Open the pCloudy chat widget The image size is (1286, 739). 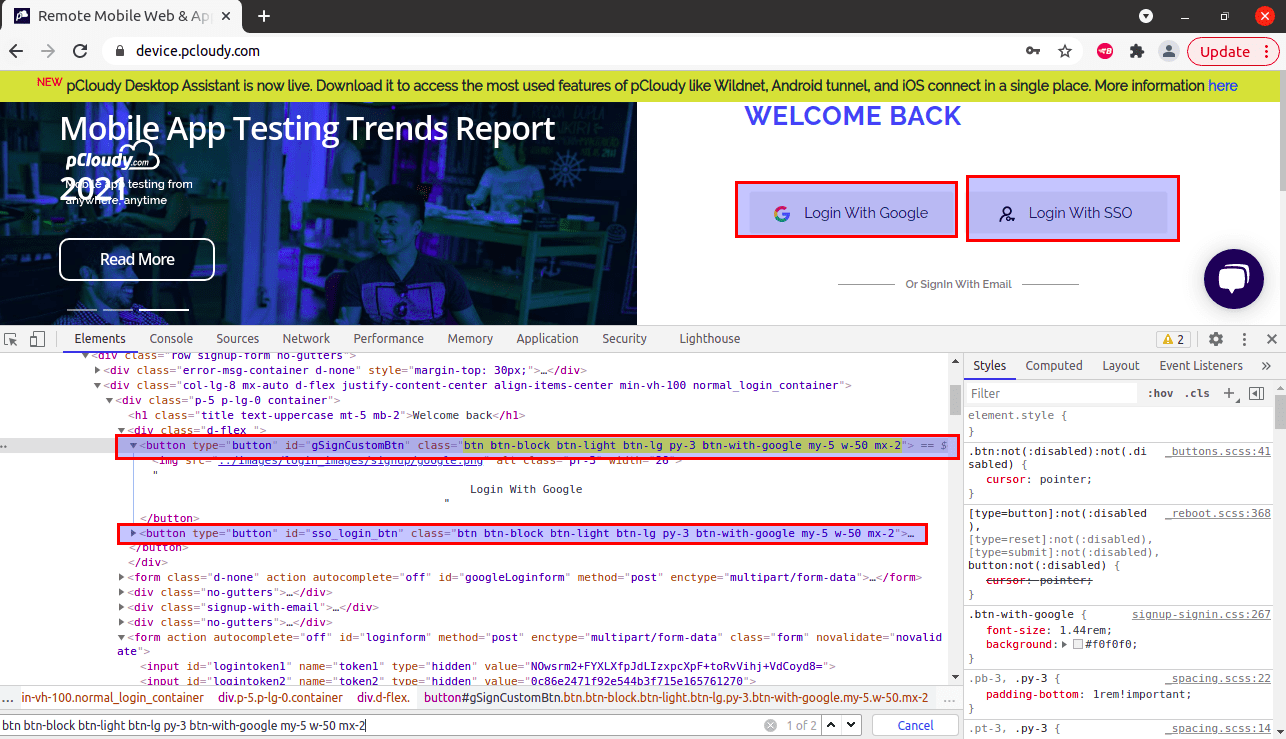[x=1234, y=279]
